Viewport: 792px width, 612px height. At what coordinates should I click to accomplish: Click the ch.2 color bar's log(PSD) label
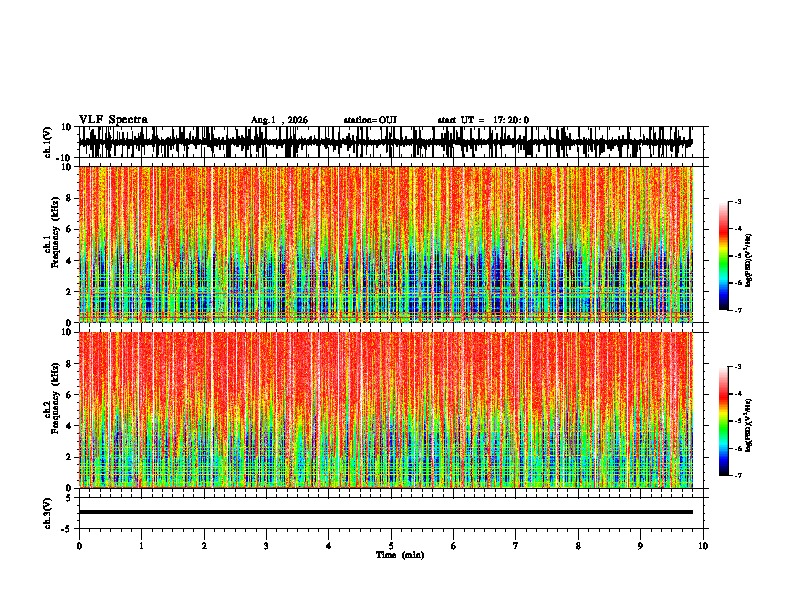pos(749,426)
